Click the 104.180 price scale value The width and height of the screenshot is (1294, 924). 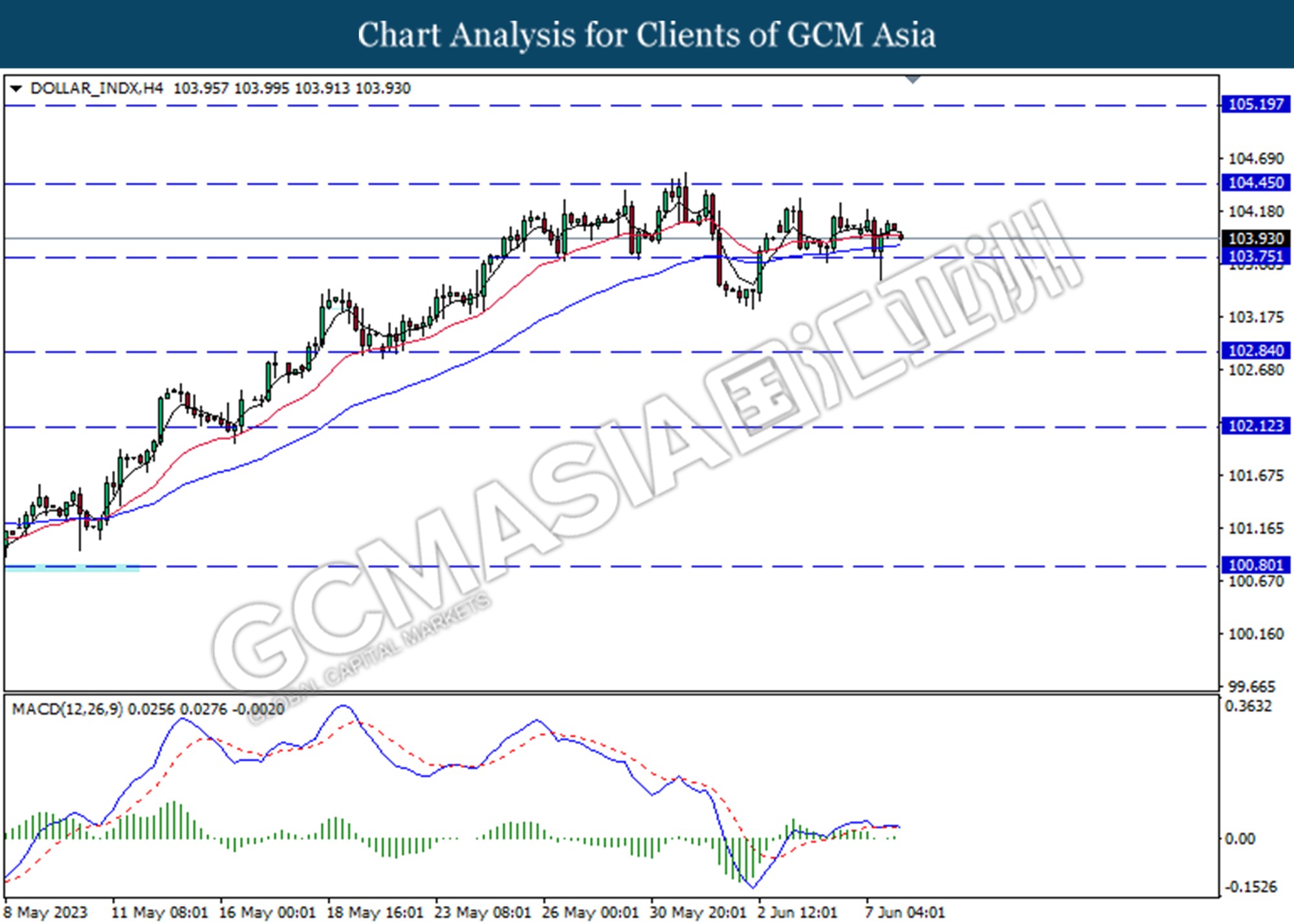[1256, 212]
